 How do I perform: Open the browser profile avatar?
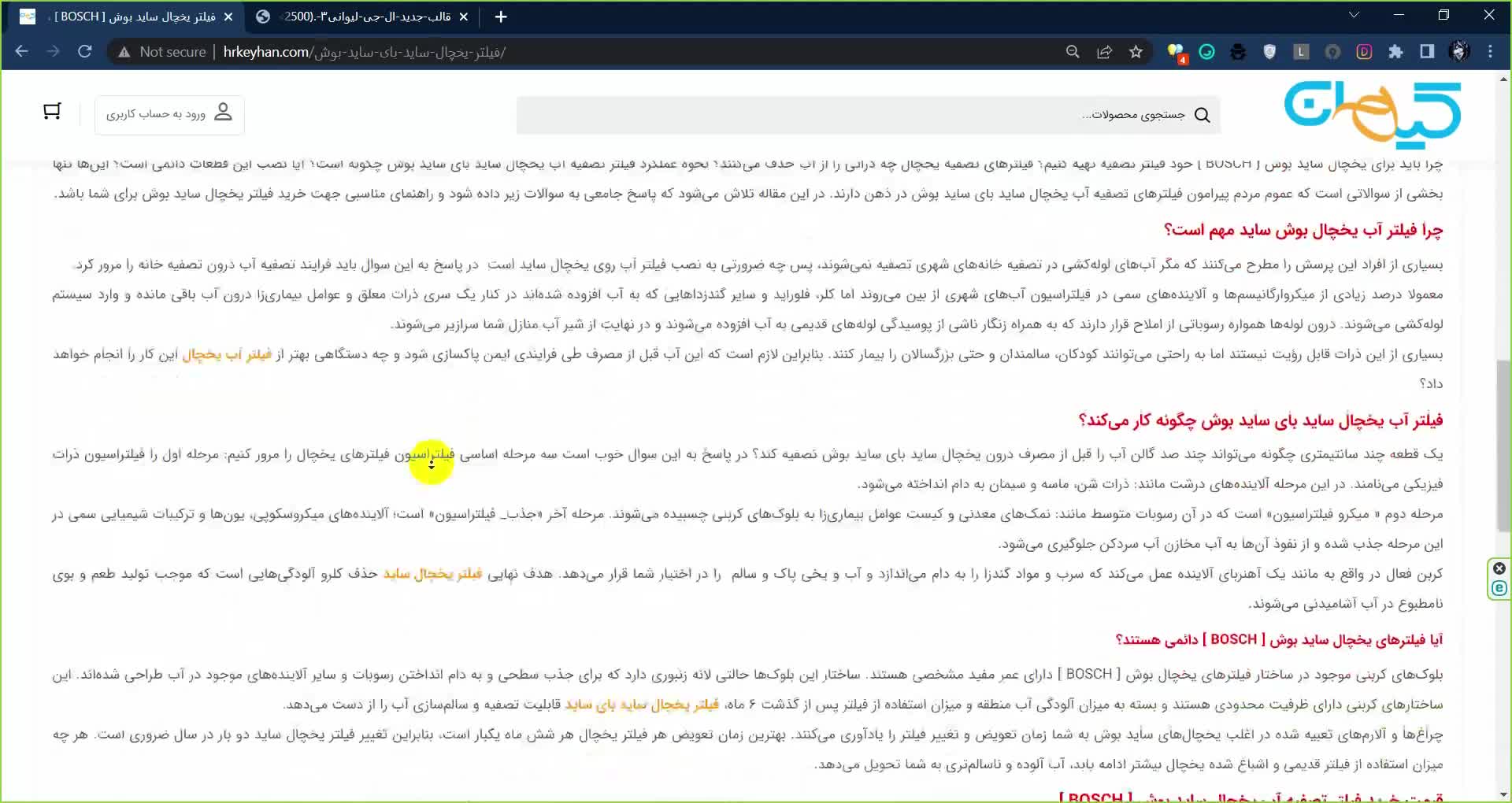point(1458,52)
